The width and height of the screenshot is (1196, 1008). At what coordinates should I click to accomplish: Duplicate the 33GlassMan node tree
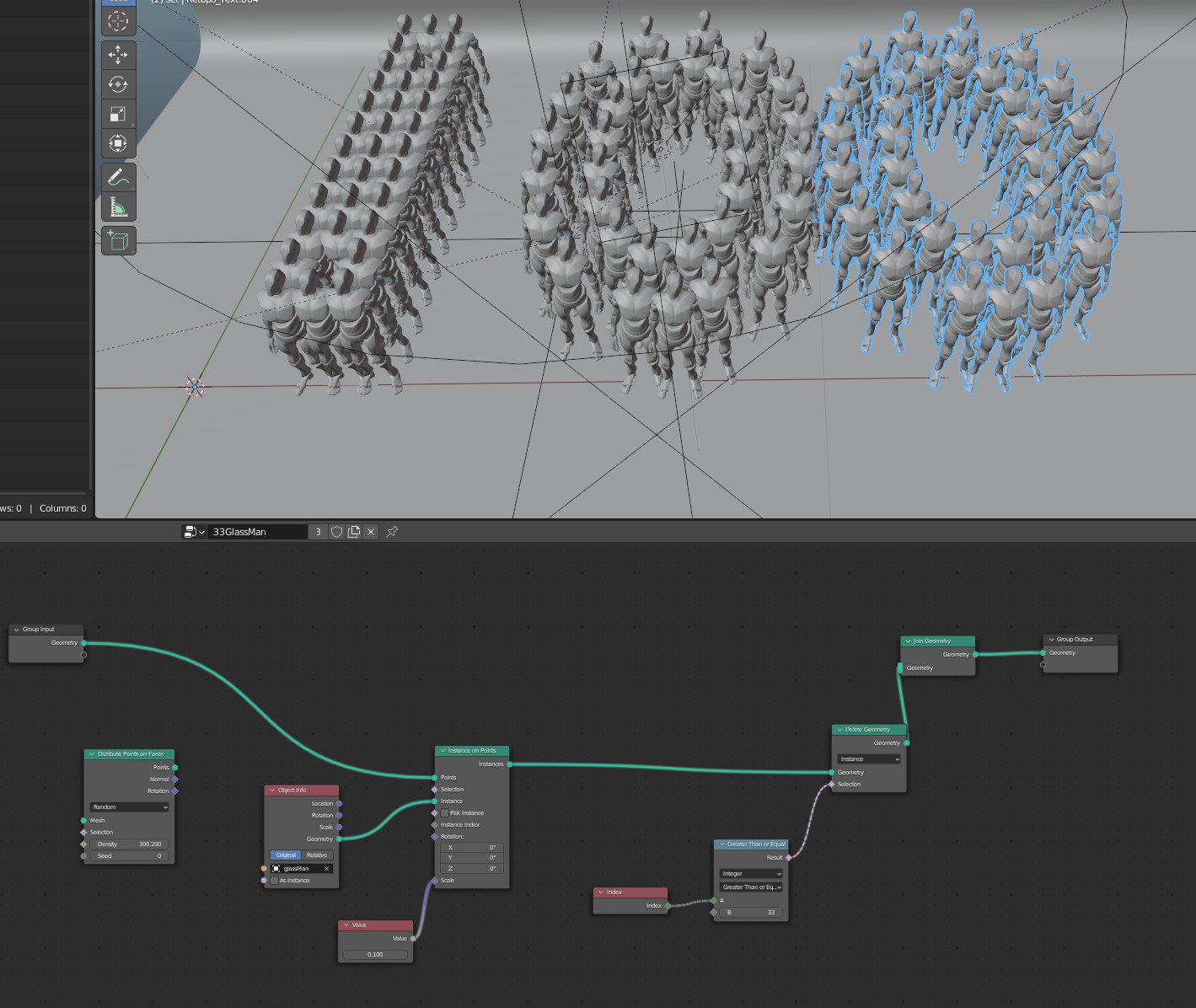pyautogui.click(x=354, y=532)
